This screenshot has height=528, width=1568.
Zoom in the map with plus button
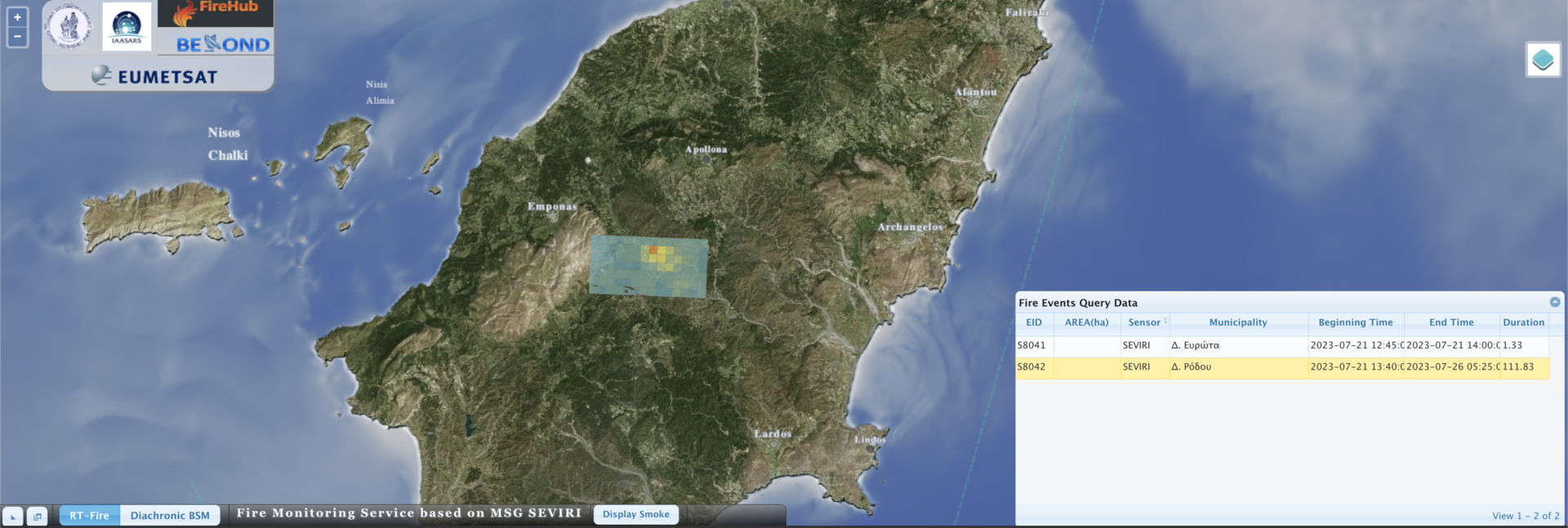(x=17, y=17)
